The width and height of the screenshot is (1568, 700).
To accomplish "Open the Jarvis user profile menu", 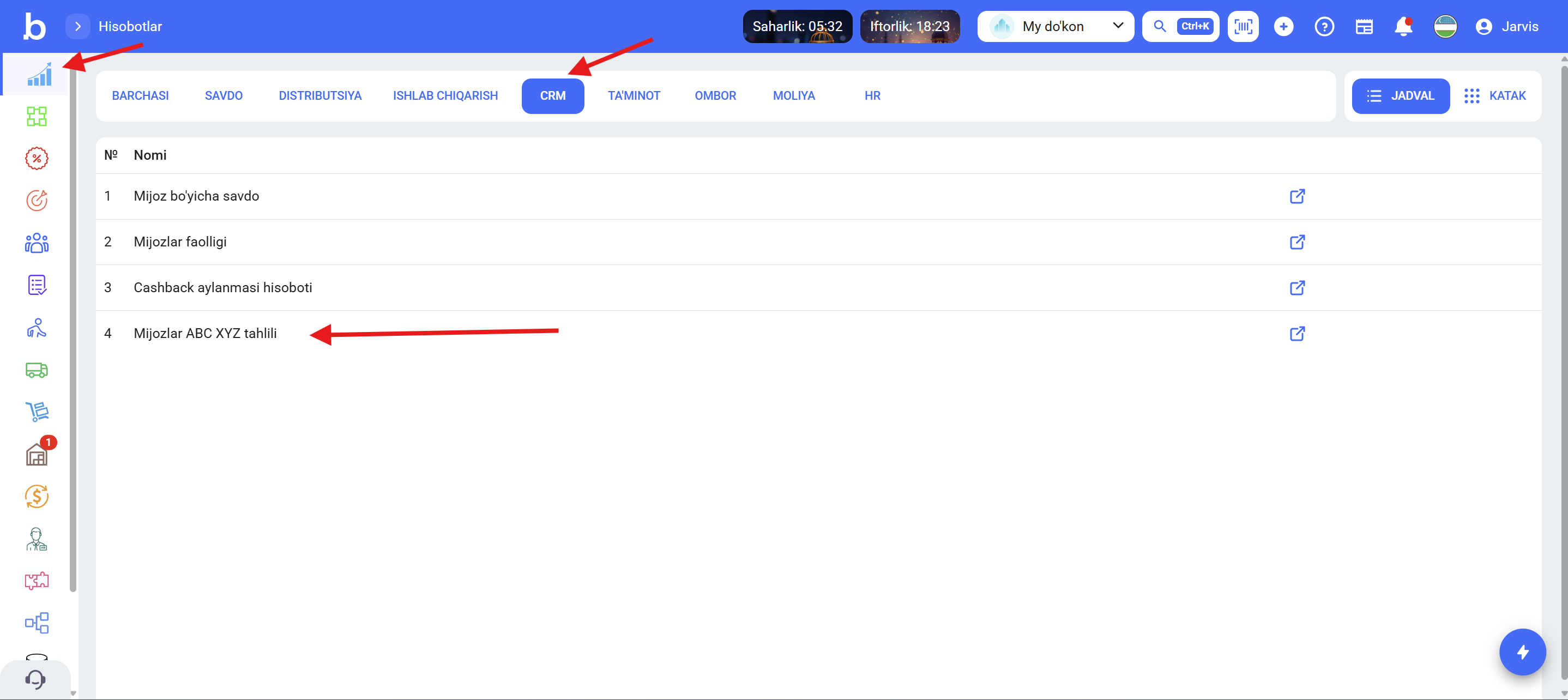I will click(x=1507, y=27).
